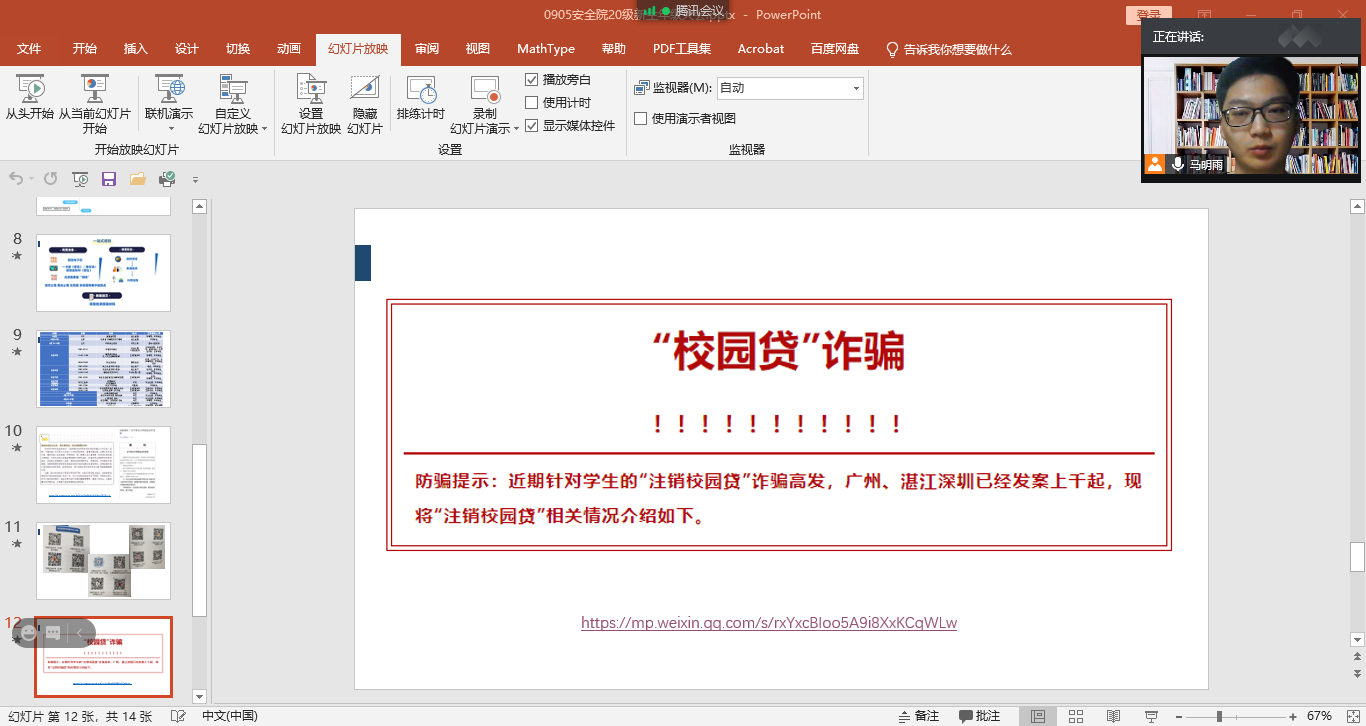Open the 监视器 monitor dropdown

click(x=855, y=87)
